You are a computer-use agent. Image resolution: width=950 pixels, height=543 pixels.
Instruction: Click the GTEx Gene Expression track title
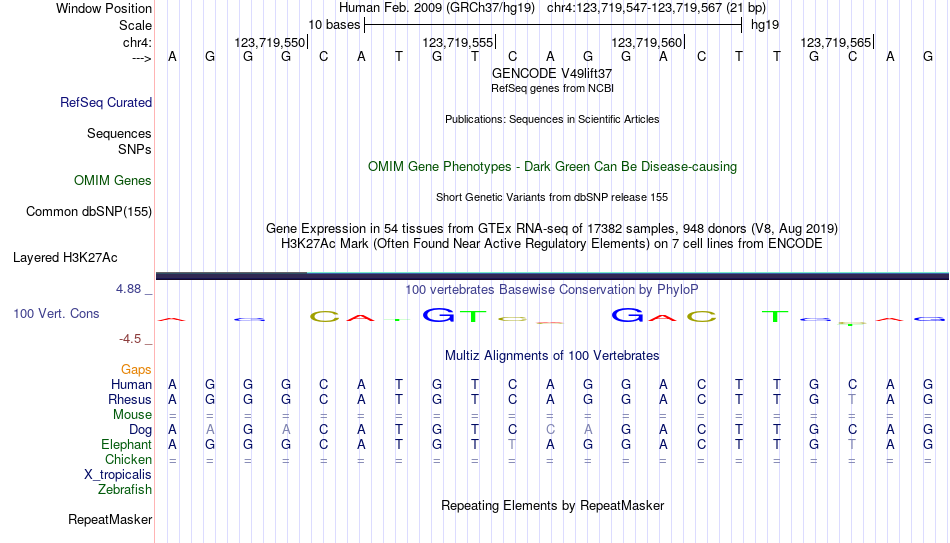pyautogui.click(x=552, y=228)
